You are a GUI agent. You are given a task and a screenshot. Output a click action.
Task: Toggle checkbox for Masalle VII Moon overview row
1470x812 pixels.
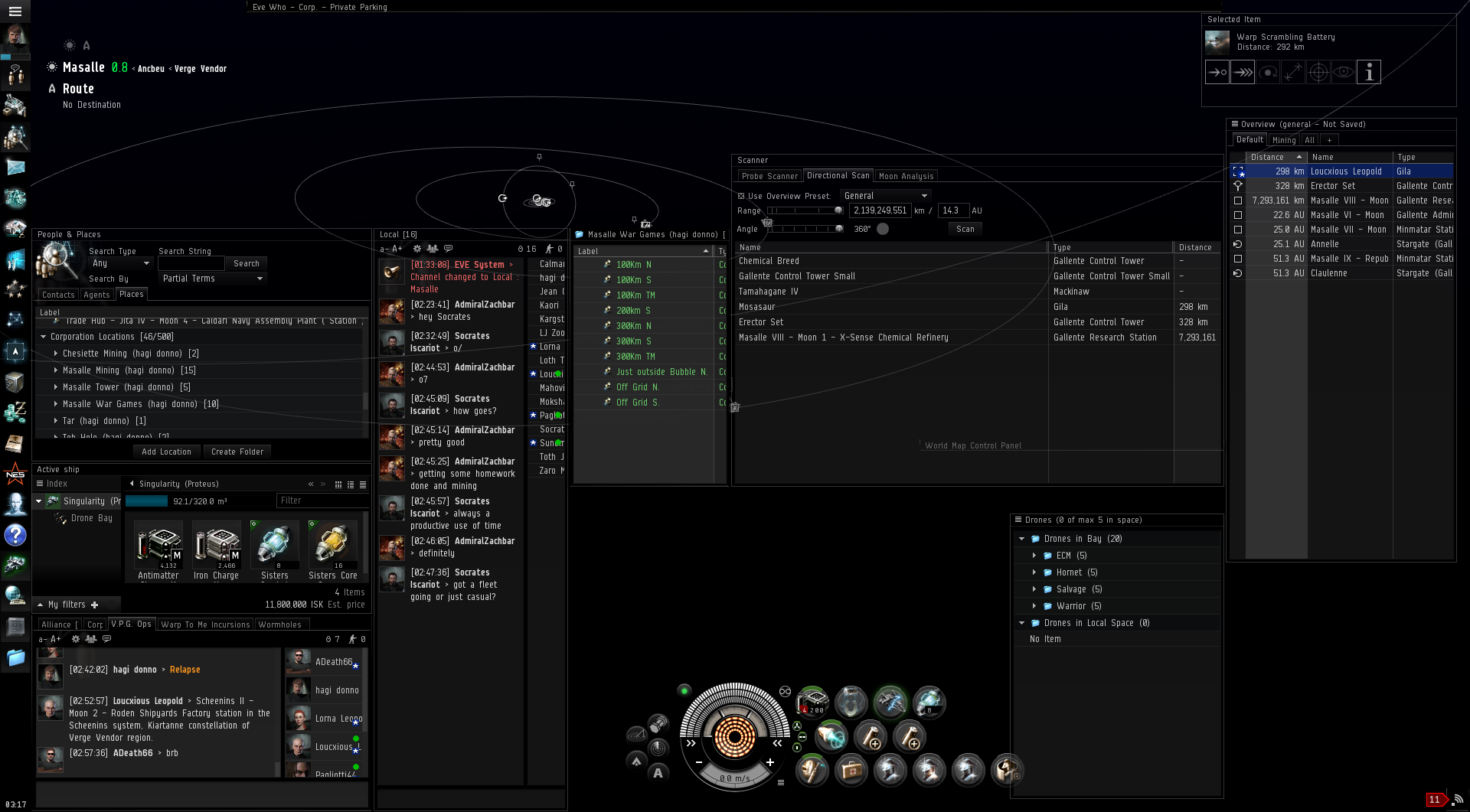(x=1238, y=230)
